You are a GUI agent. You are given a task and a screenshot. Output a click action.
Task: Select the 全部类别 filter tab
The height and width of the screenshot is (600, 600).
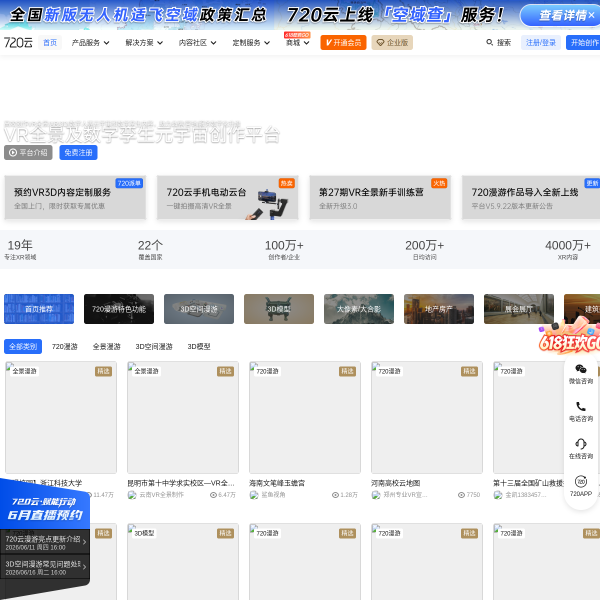click(23, 346)
